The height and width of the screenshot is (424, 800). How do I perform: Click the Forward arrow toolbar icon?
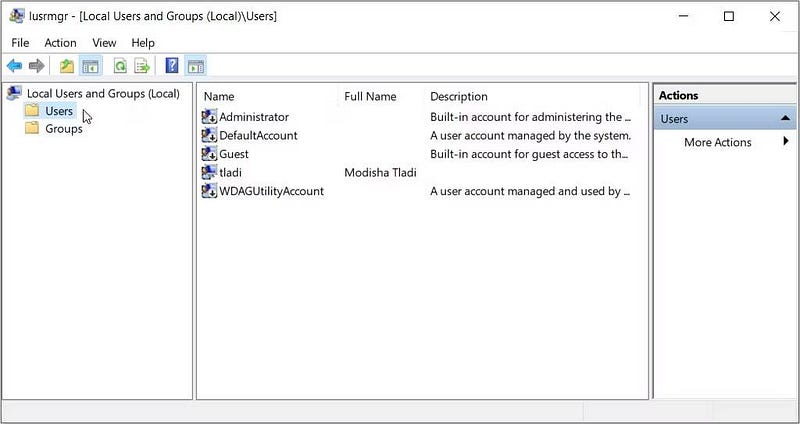coord(37,66)
